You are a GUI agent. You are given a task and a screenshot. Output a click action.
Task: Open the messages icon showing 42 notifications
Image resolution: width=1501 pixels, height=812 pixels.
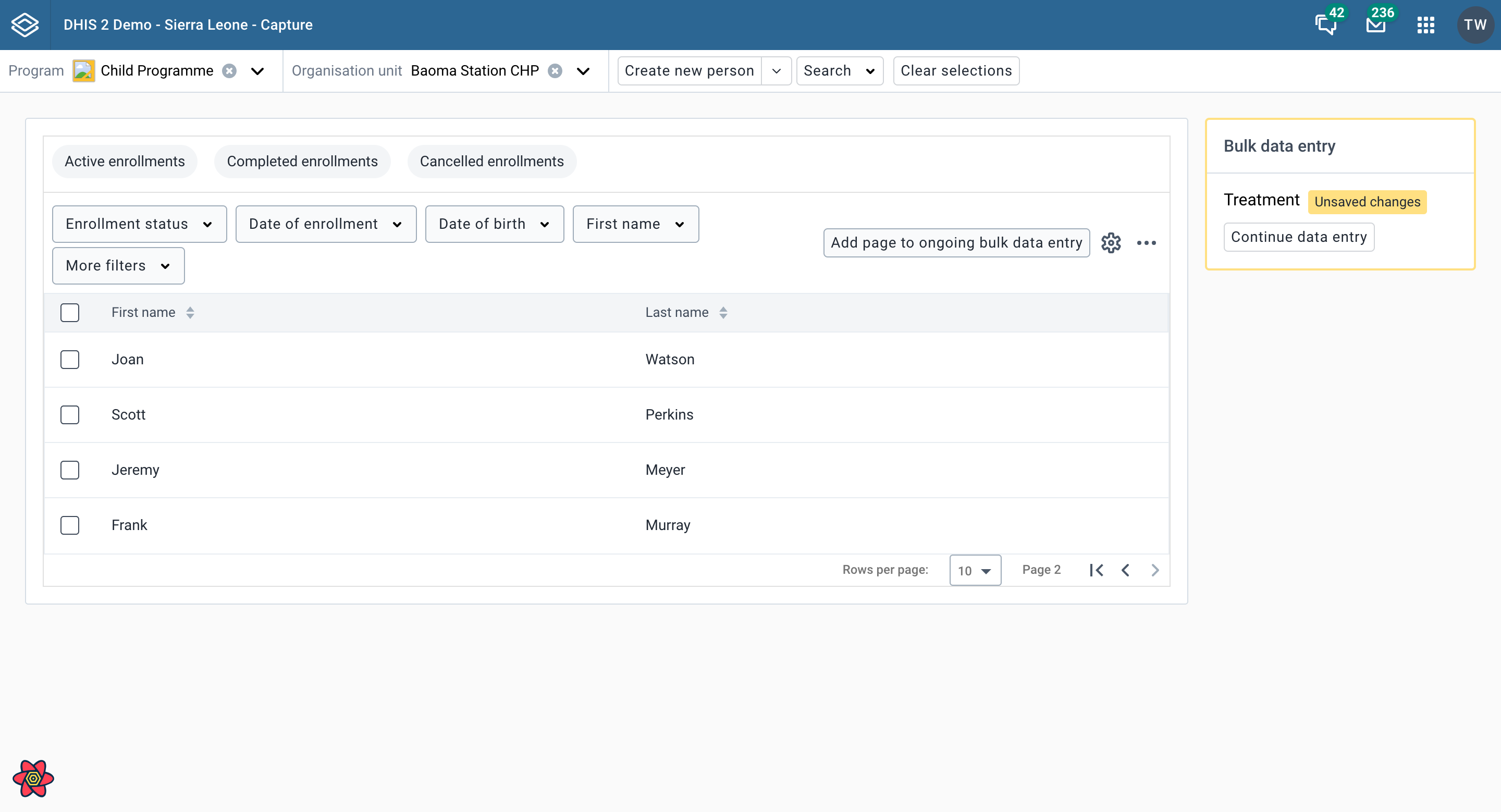point(1328,24)
